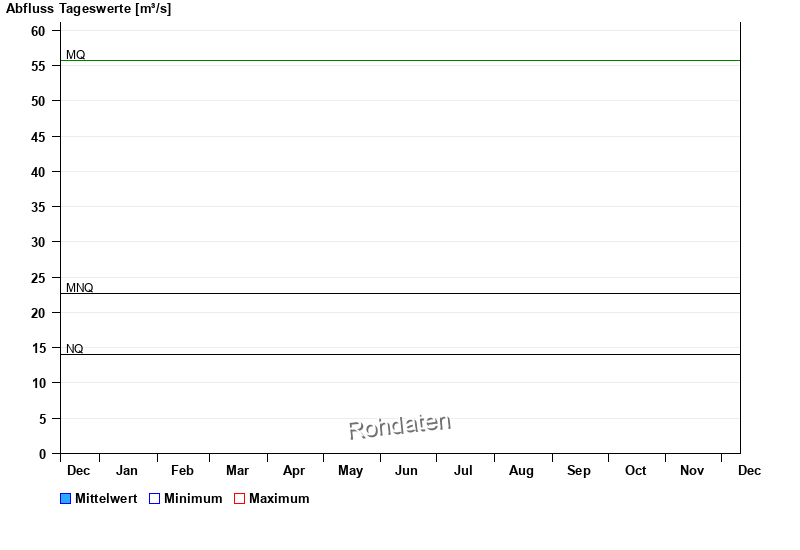800x550 pixels.
Task: Click the blue Mittelwert legend swatch
Action: (x=66, y=499)
